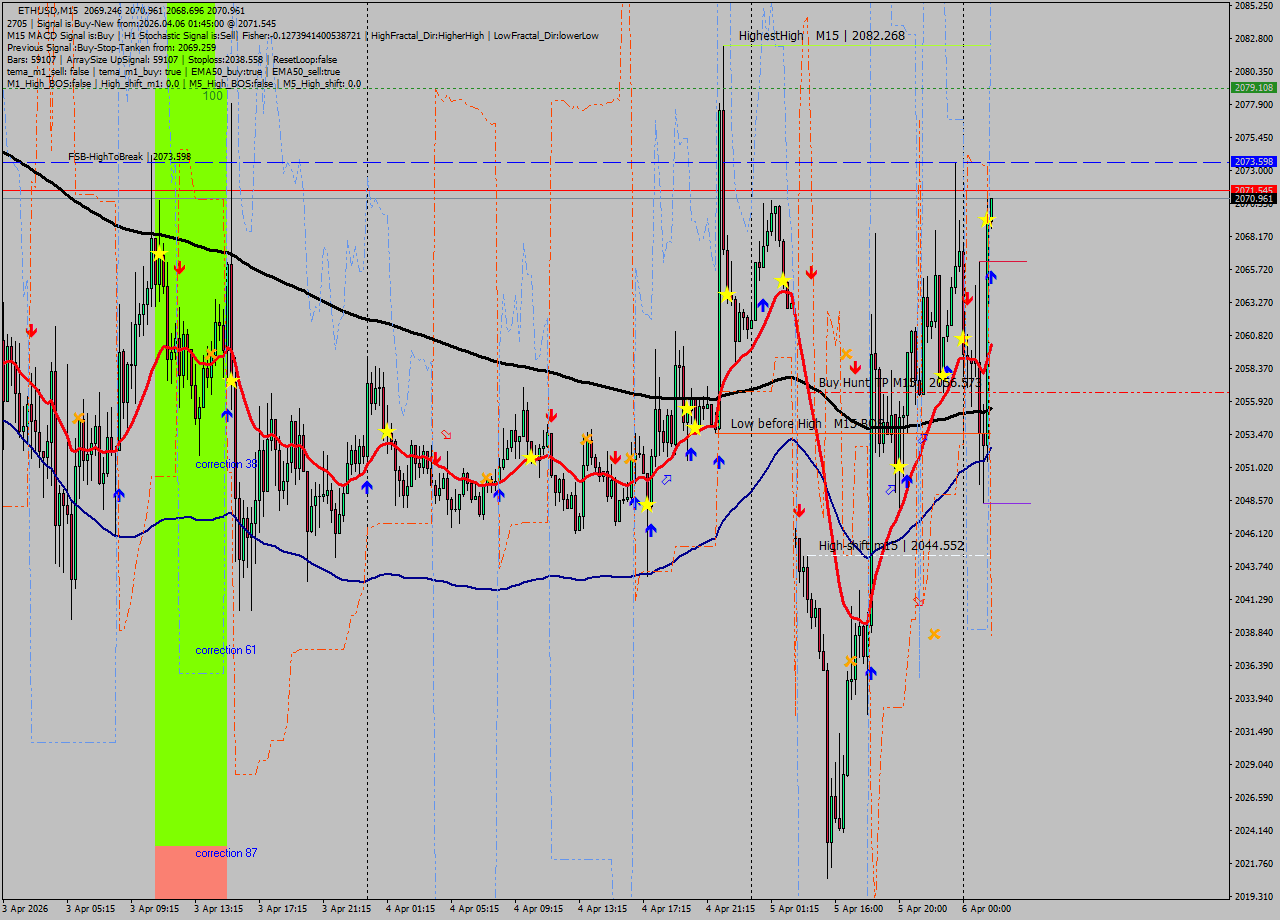Select the yellow star signal near 2066 level

[781, 281]
